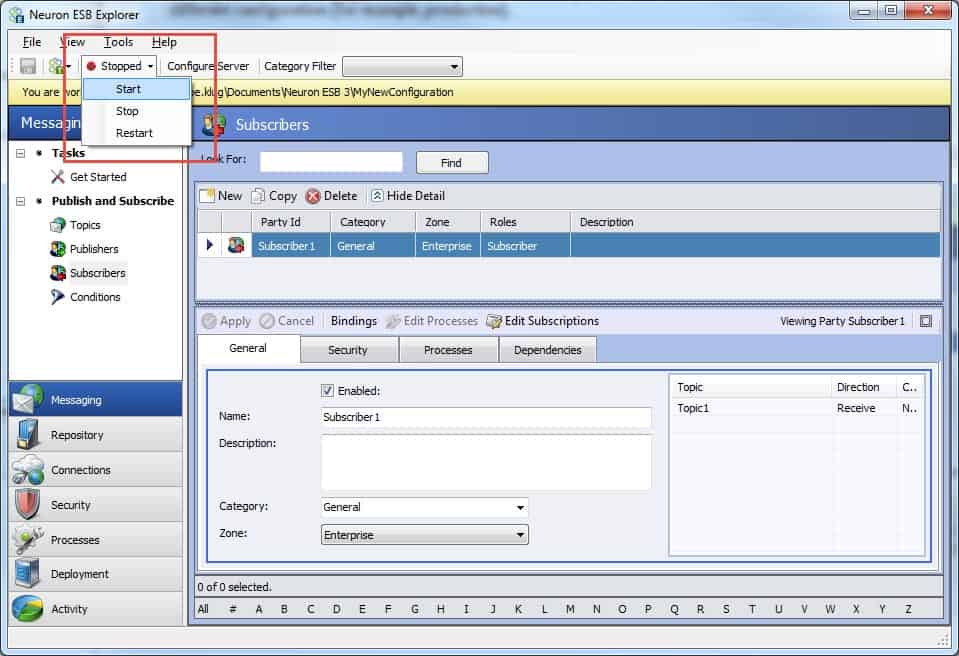Click the Copy icon in grid toolbar
The height and width of the screenshot is (656, 959).
tap(259, 196)
